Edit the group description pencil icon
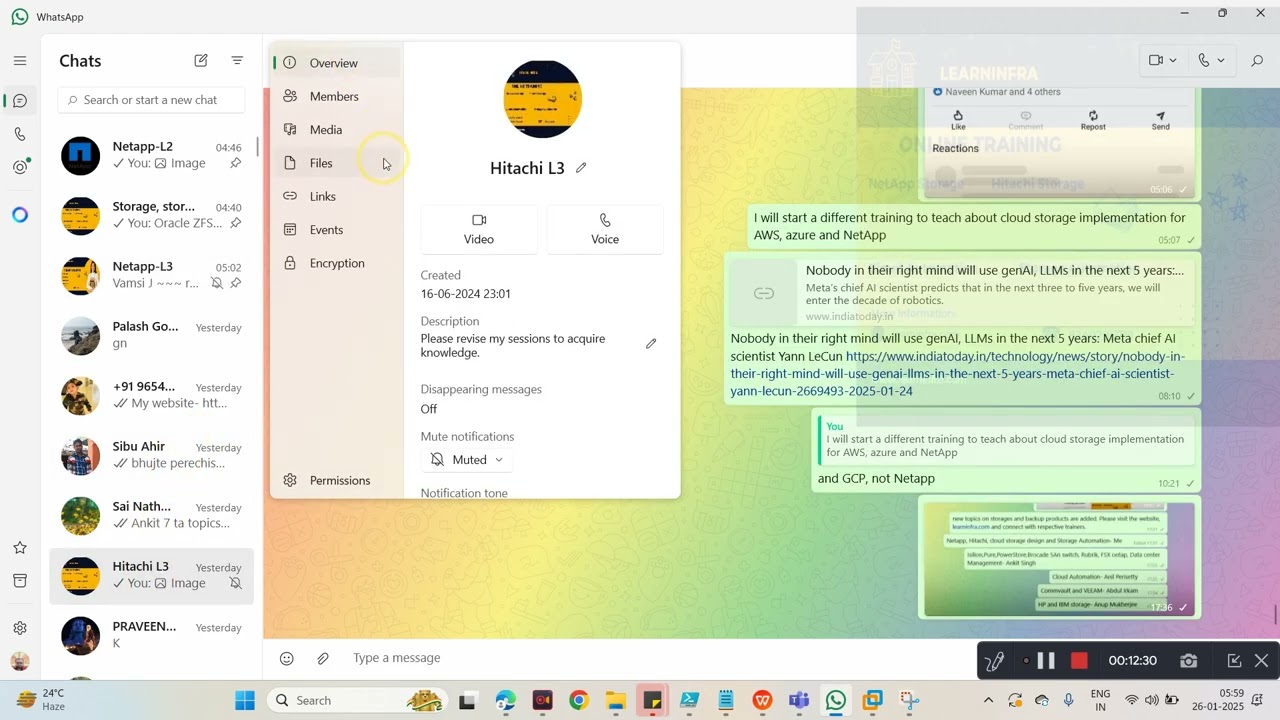This screenshot has width=1280, height=720. (651, 344)
